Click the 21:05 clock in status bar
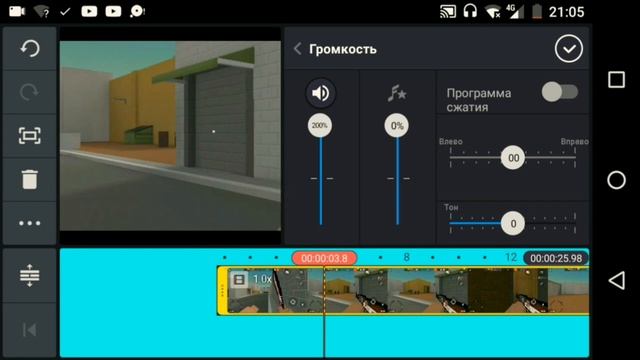Image resolution: width=640 pixels, height=360 pixels. click(x=566, y=12)
